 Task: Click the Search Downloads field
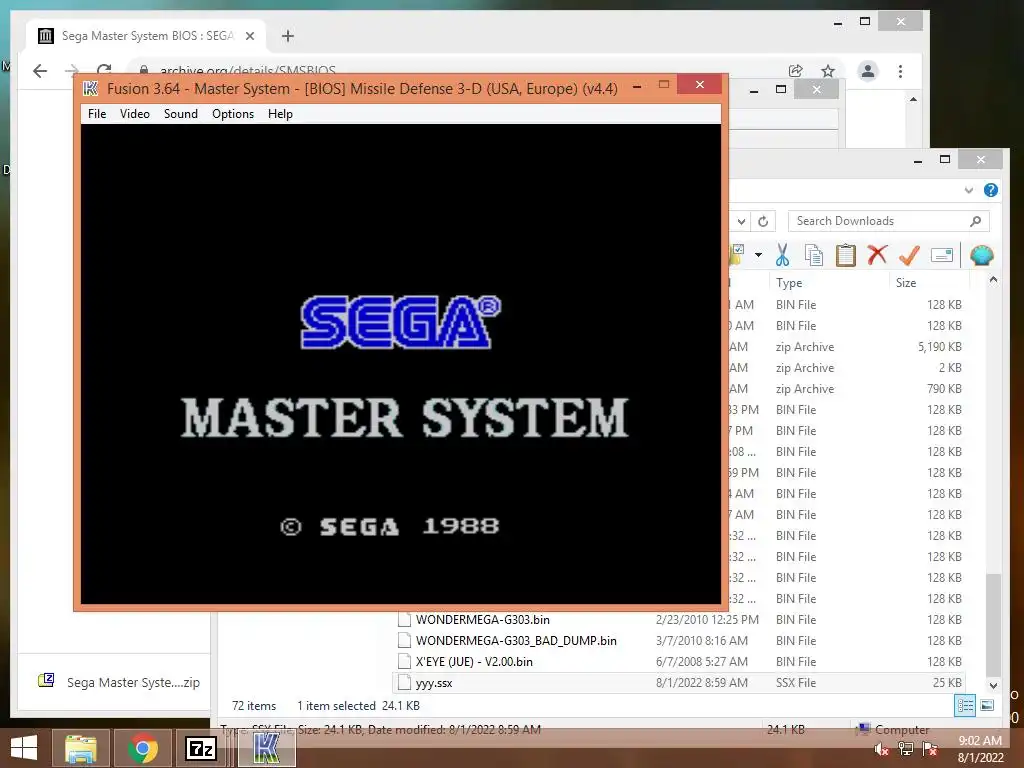click(x=888, y=221)
